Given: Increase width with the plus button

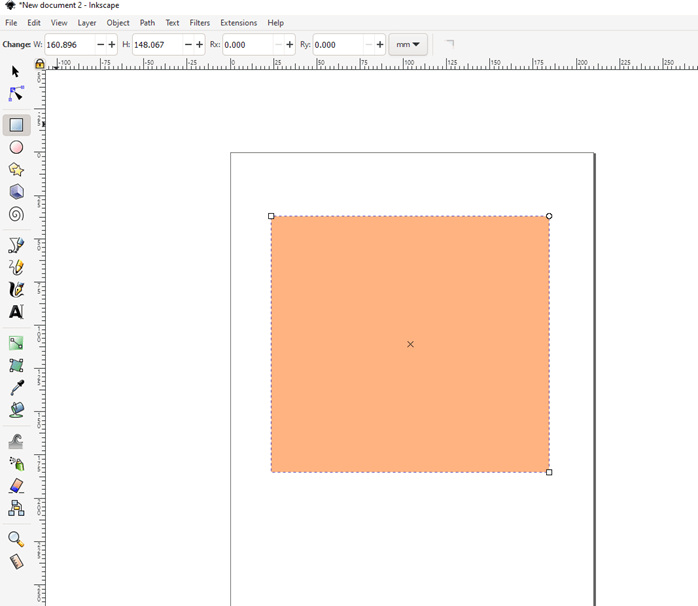Looking at the screenshot, I should (112, 45).
